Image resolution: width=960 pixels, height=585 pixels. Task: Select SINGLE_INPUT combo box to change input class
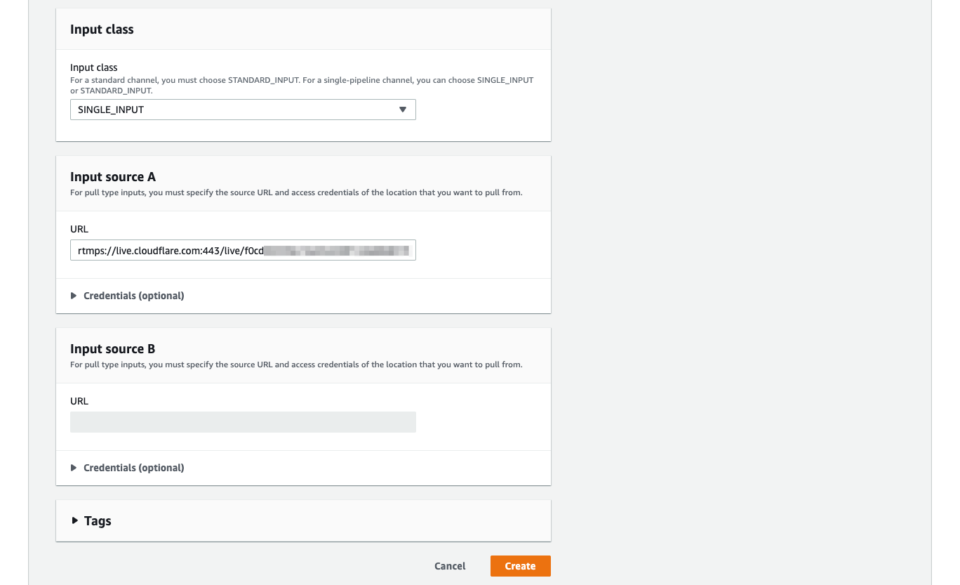point(242,109)
